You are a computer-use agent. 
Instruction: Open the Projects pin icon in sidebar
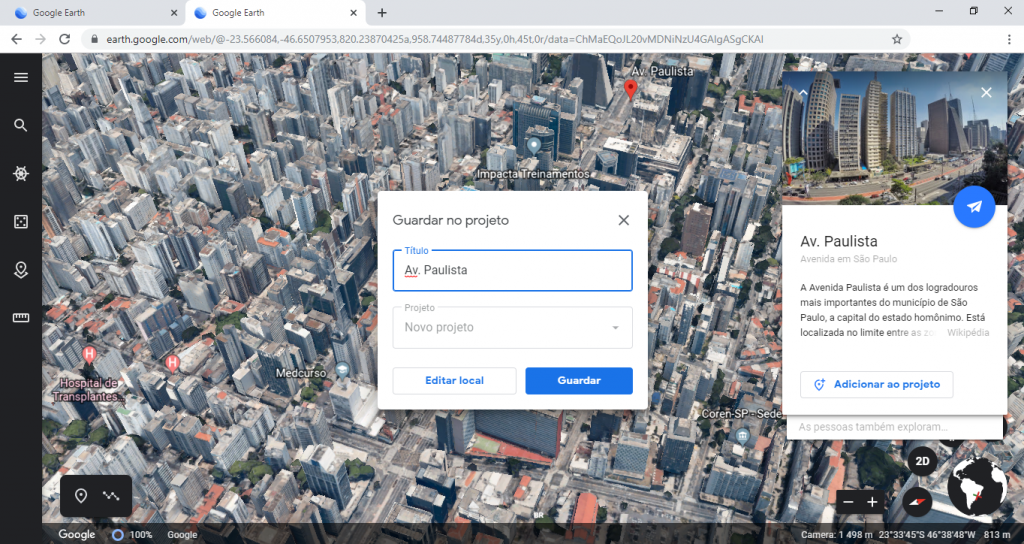[x=21, y=270]
